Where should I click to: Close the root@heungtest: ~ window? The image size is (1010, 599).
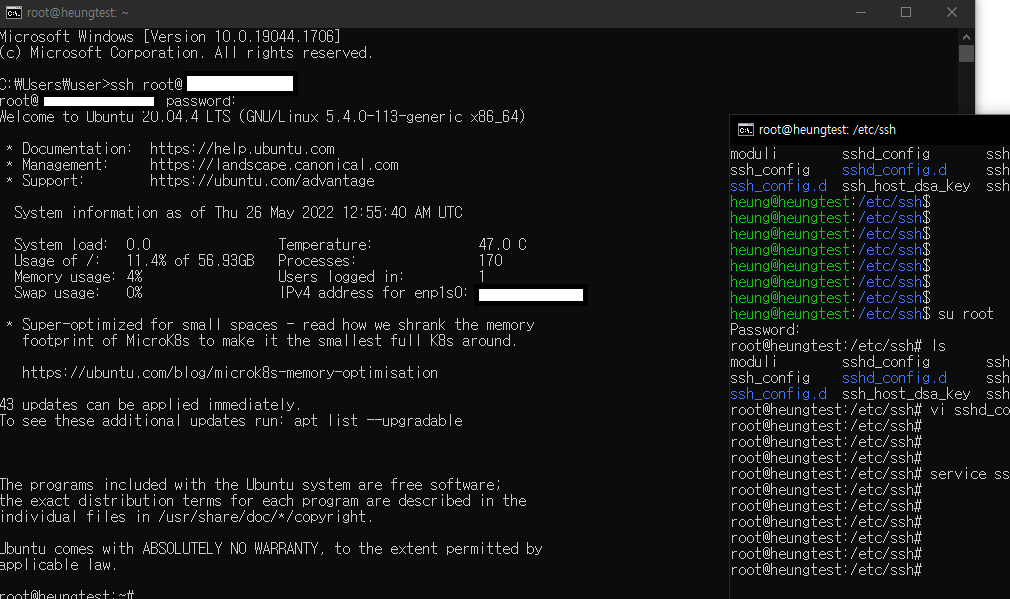point(952,12)
